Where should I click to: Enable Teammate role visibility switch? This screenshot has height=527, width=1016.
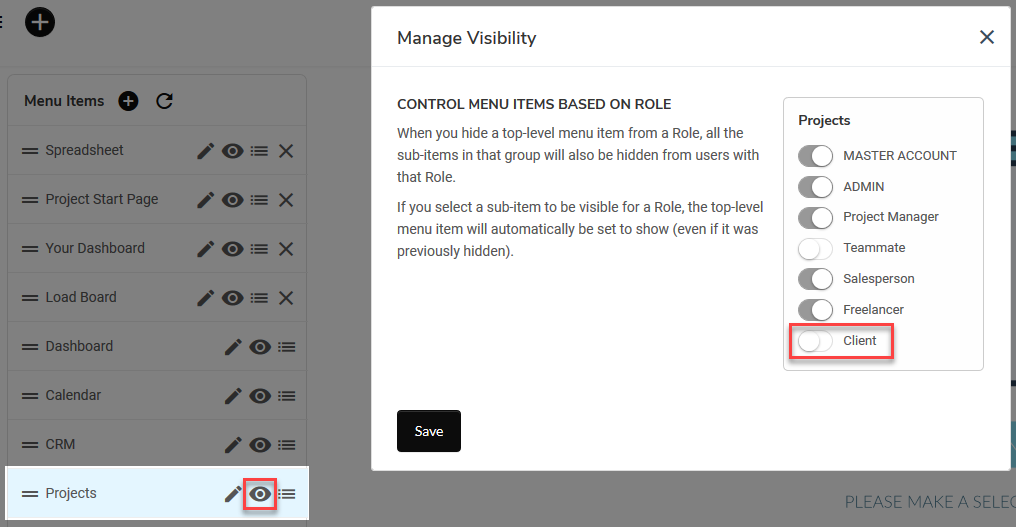[x=815, y=248]
